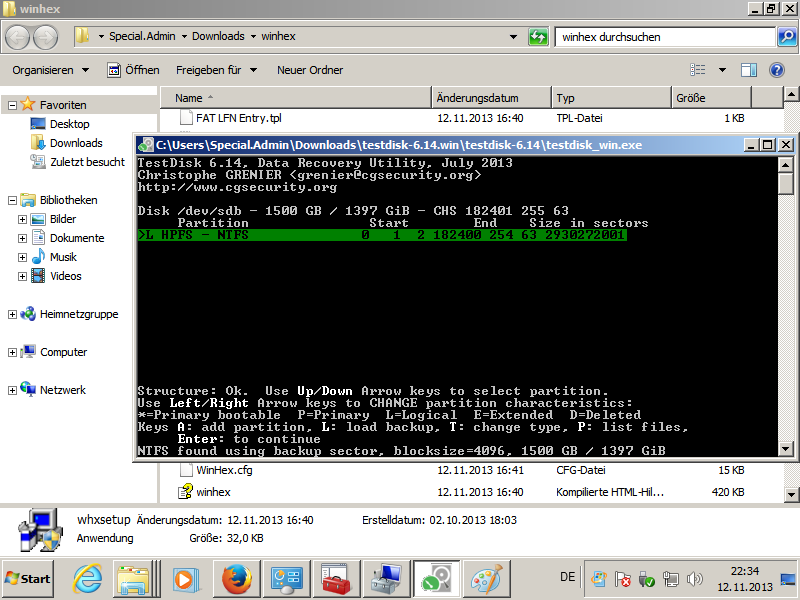Select the winhex help file
This screenshot has width=800, height=600.
(213, 492)
